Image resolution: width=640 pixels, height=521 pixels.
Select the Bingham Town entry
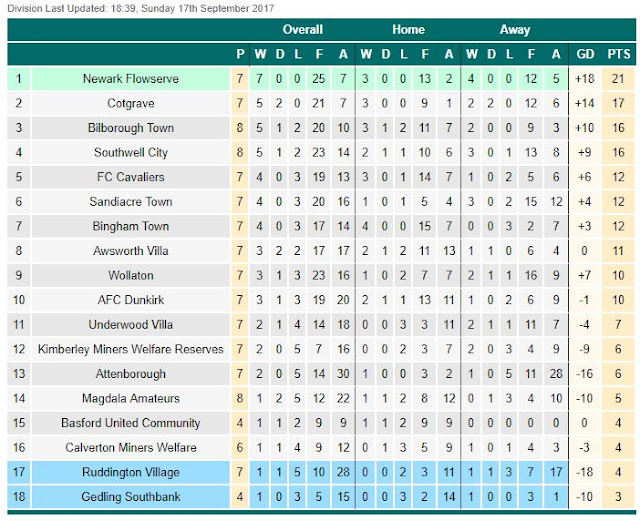(130, 226)
